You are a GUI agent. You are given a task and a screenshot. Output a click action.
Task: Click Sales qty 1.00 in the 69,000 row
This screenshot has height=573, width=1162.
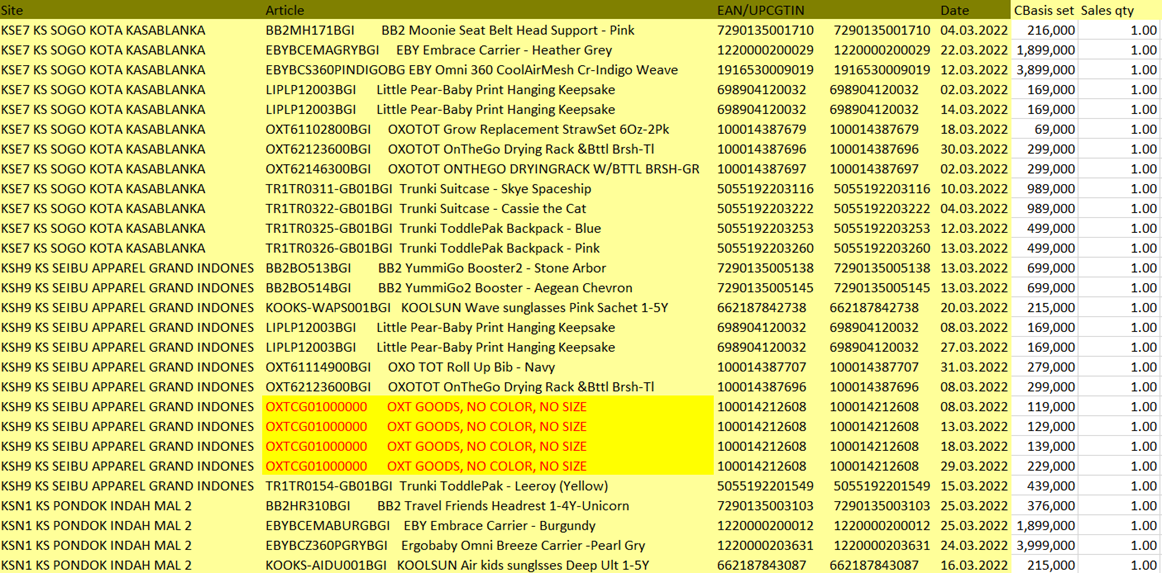click(x=1143, y=130)
